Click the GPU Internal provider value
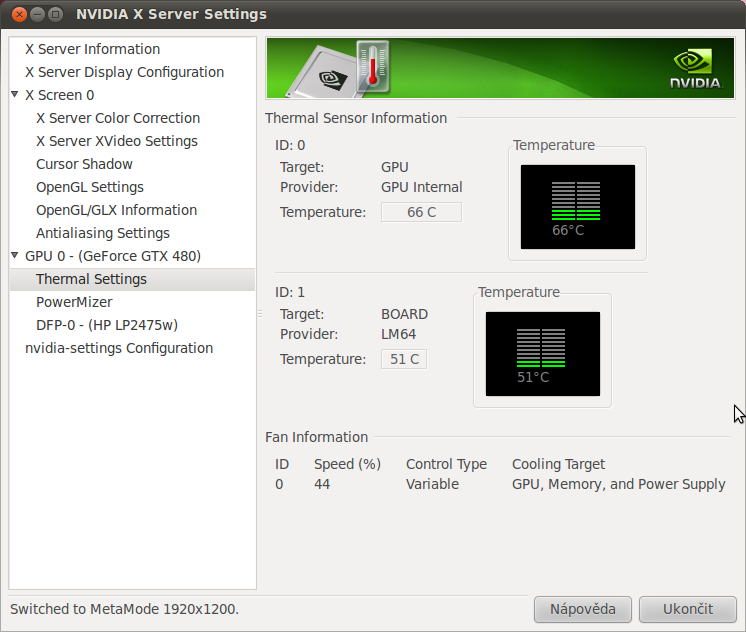746x632 pixels. coord(422,187)
